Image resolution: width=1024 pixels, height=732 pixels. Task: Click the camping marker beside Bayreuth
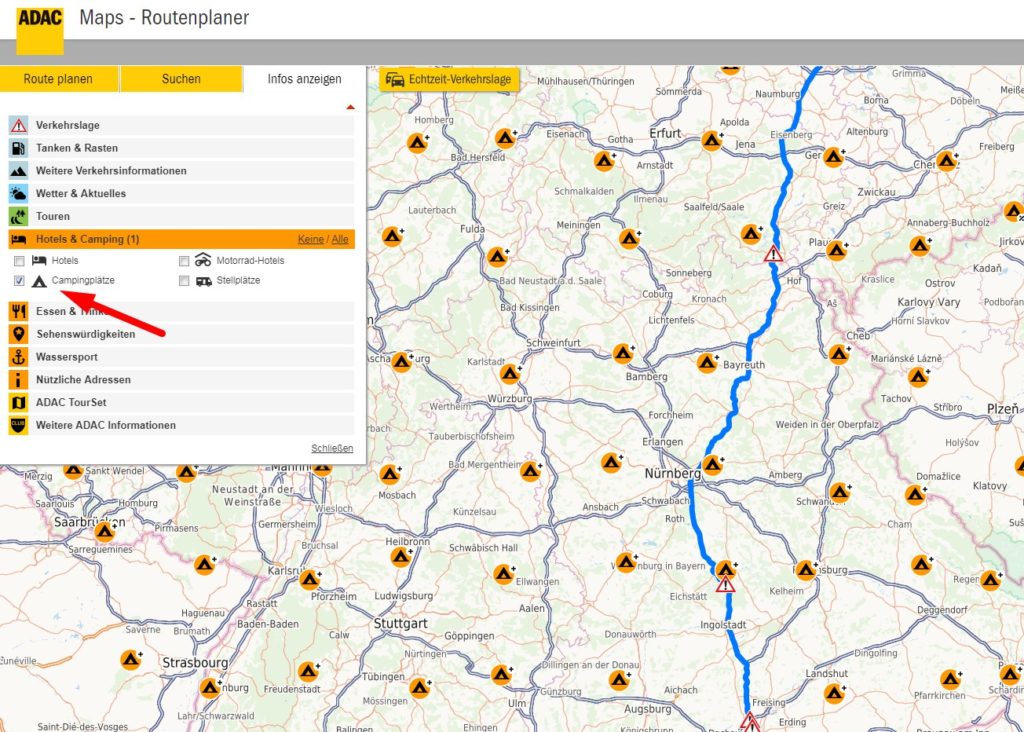coord(707,362)
